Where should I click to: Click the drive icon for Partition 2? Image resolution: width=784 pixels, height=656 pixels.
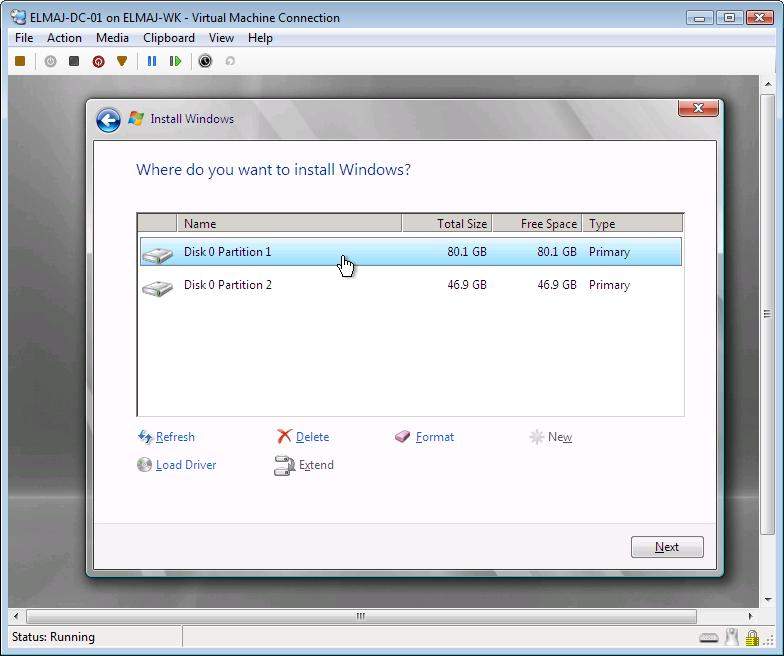pyautogui.click(x=158, y=288)
